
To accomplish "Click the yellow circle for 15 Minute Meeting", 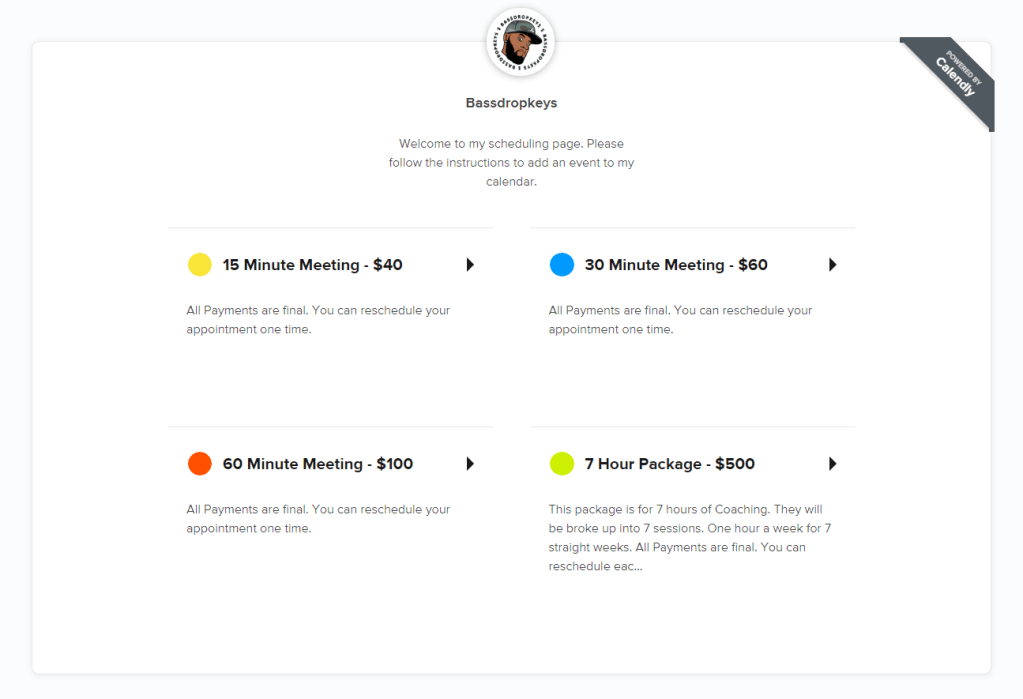I will (200, 265).
